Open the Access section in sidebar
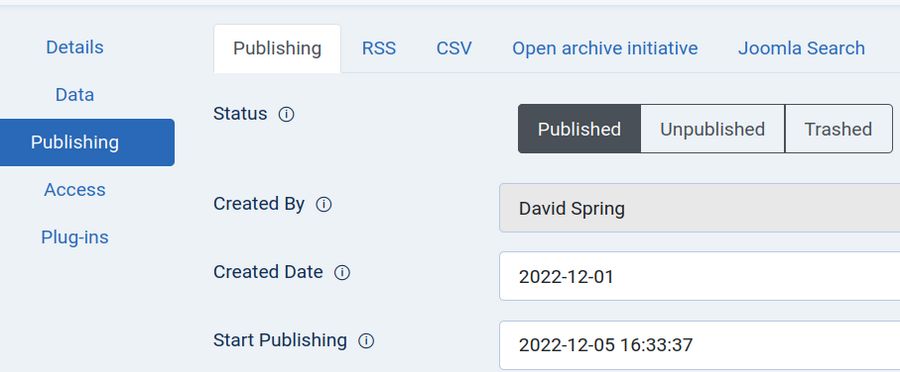900x372 pixels. coord(75,190)
